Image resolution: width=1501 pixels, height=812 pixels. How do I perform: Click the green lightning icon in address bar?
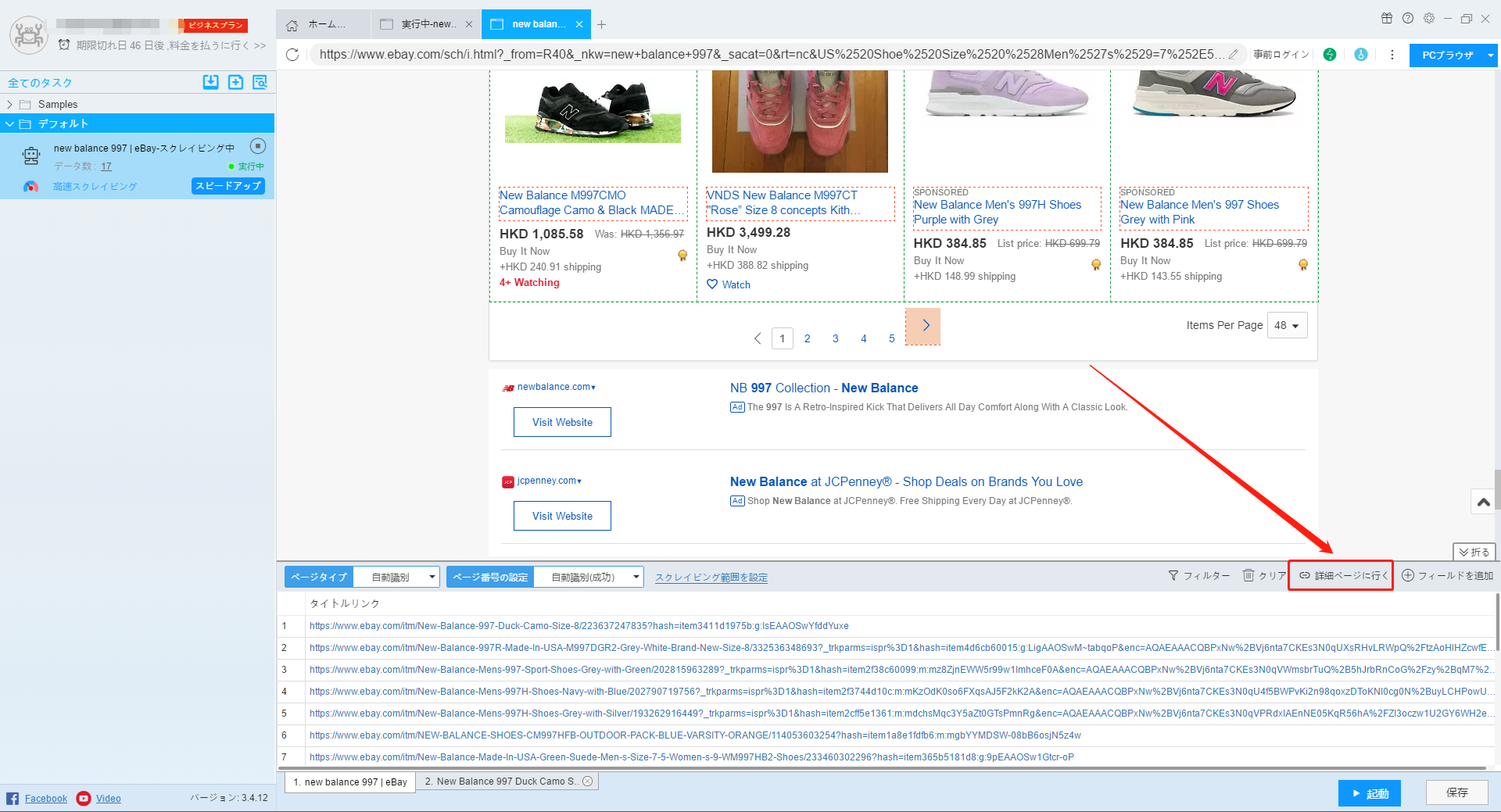[x=1330, y=55]
